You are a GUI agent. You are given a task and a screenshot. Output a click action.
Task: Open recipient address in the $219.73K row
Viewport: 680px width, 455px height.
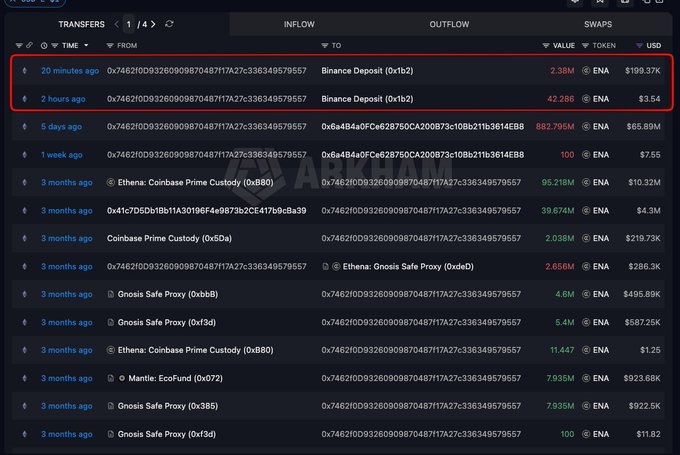click(x=421, y=239)
